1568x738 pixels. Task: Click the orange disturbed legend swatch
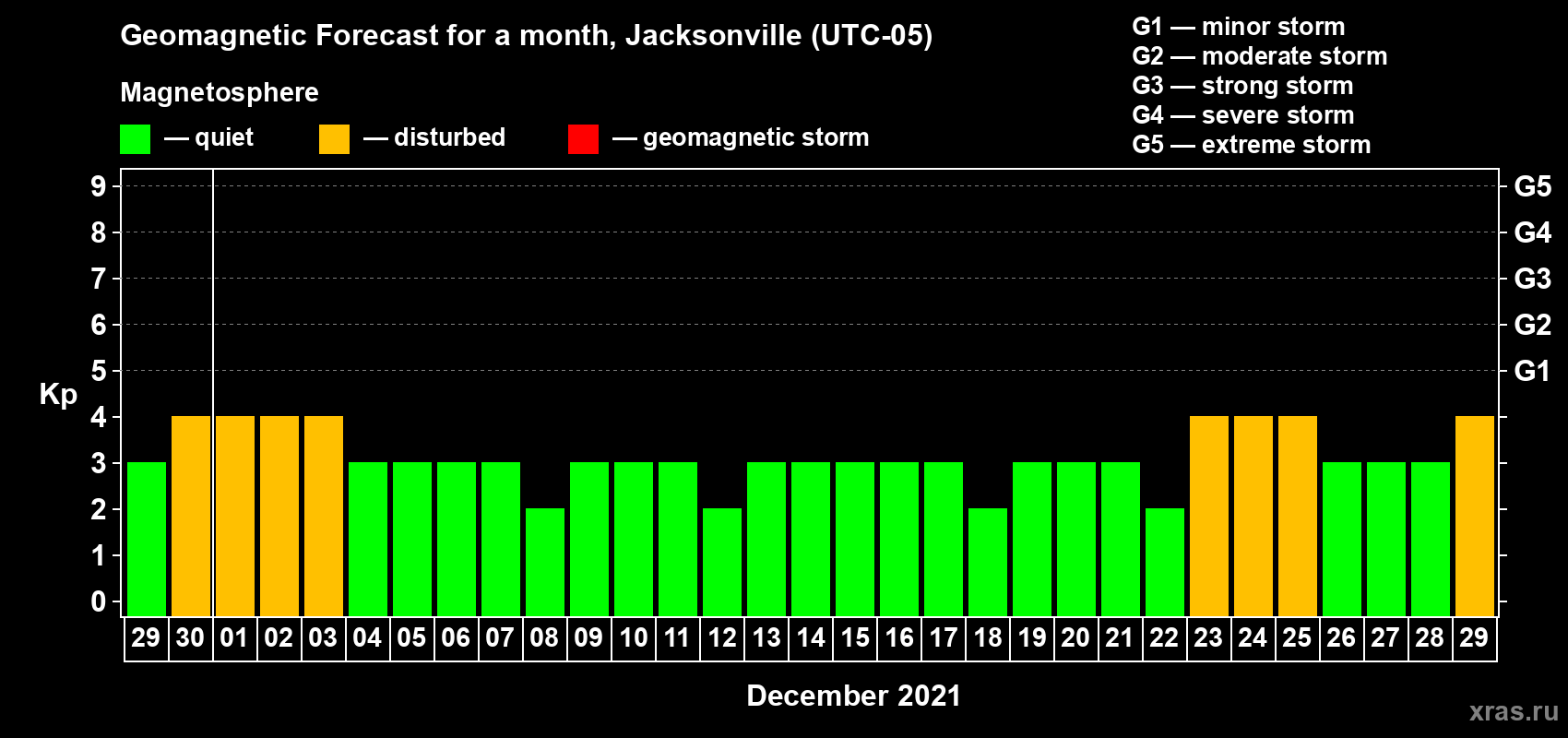pyautogui.click(x=334, y=139)
